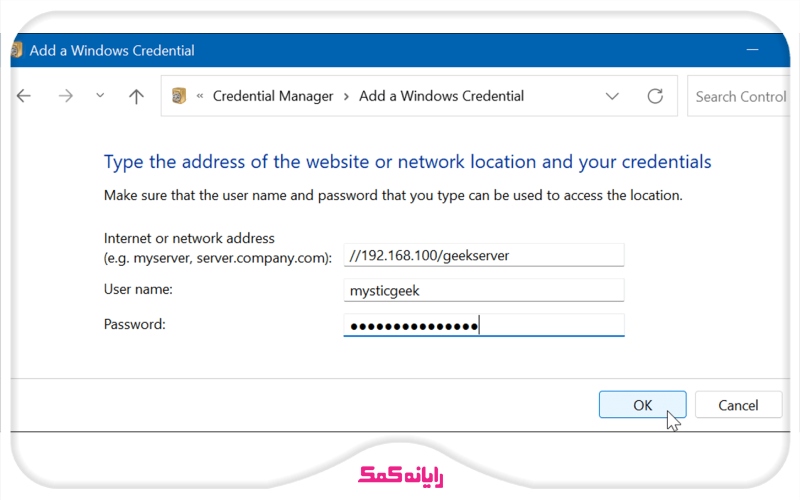Select Add a Windows Credential breadcrumb

pyautogui.click(x=441, y=97)
